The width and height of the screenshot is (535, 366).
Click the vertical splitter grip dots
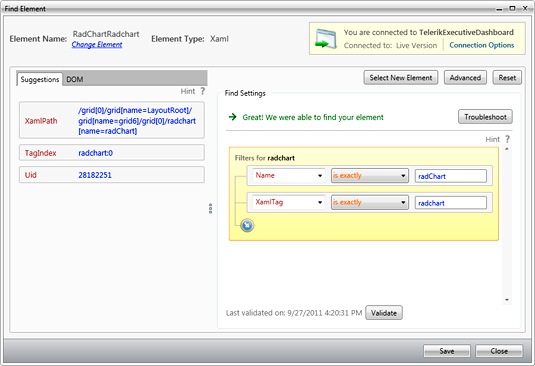[x=211, y=208]
